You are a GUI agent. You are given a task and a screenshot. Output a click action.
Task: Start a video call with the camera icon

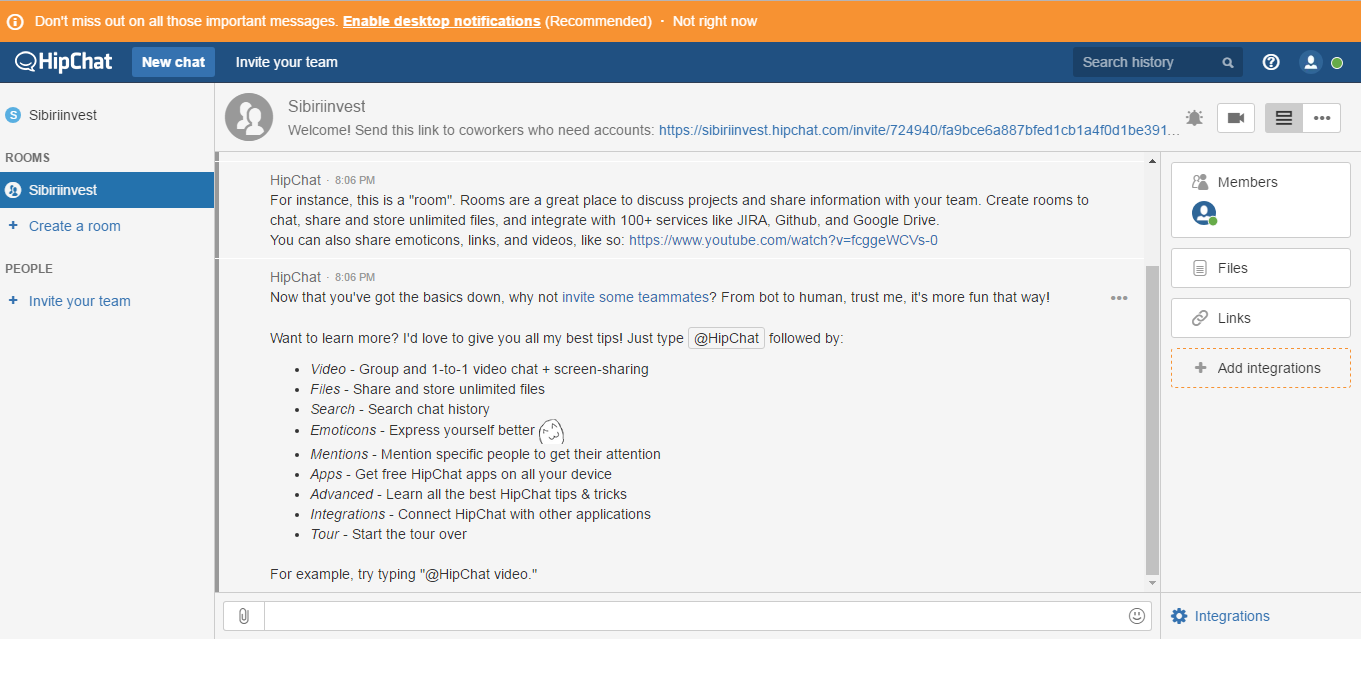[x=1235, y=117]
